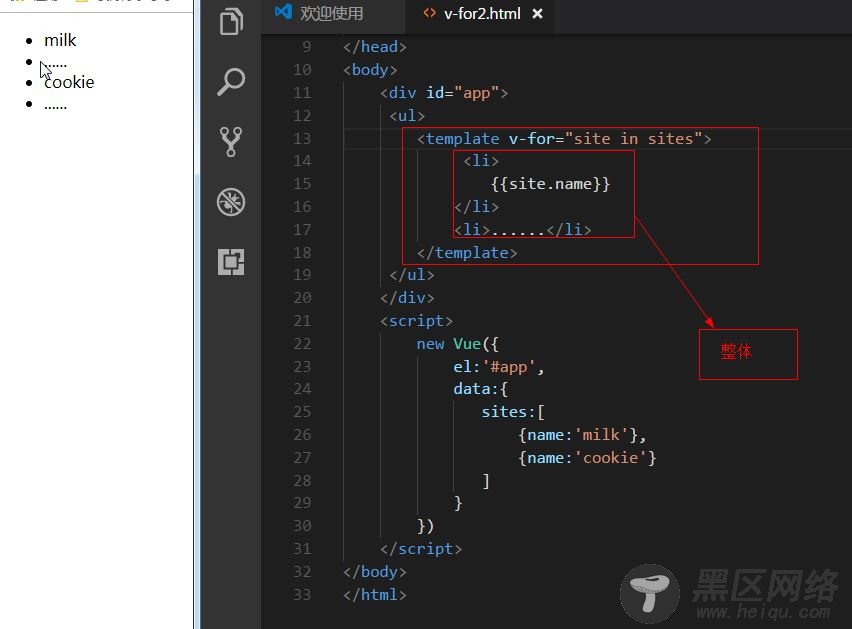Click the milk list item in browser
The height and width of the screenshot is (629, 852).
coord(60,40)
